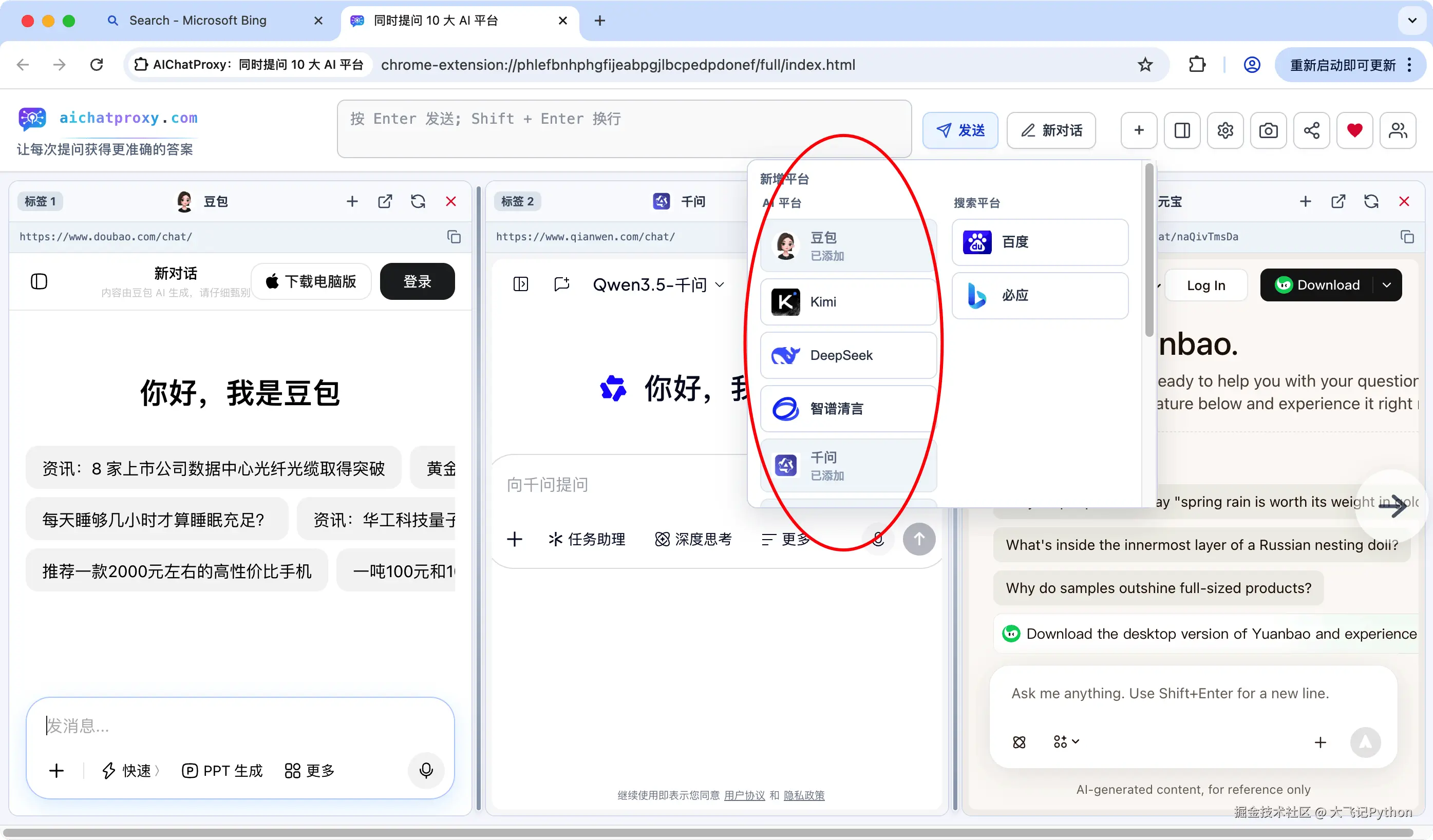Open Doubao in external tab icon

pos(386,201)
